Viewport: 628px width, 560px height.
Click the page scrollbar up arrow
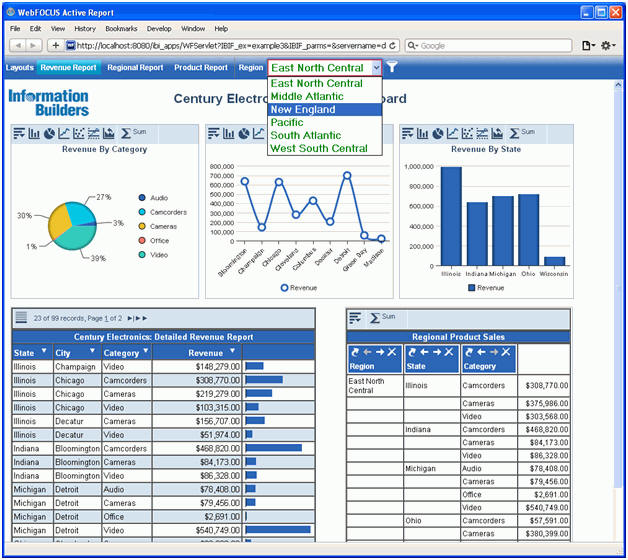(618, 85)
